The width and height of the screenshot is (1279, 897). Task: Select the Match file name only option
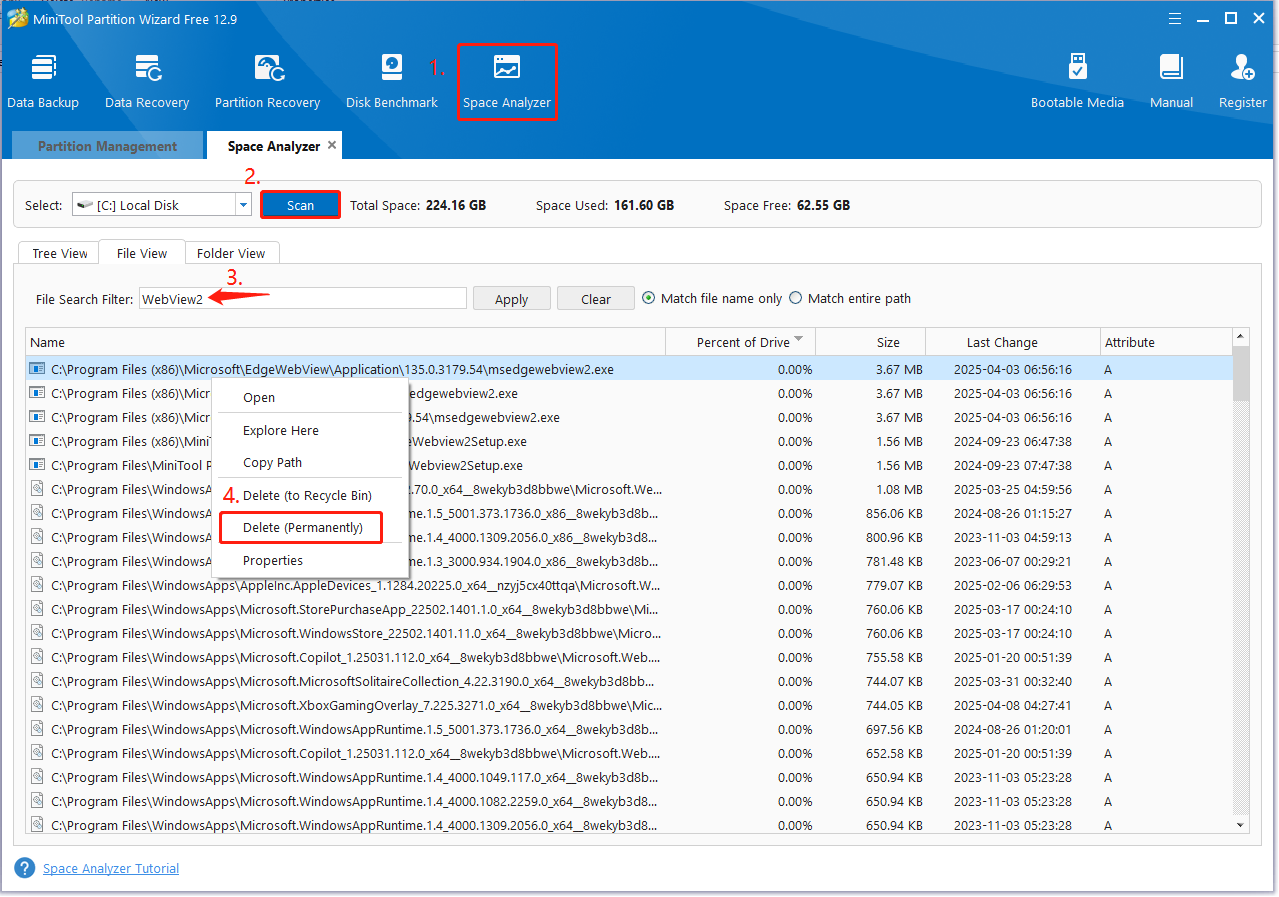click(648, 298)
